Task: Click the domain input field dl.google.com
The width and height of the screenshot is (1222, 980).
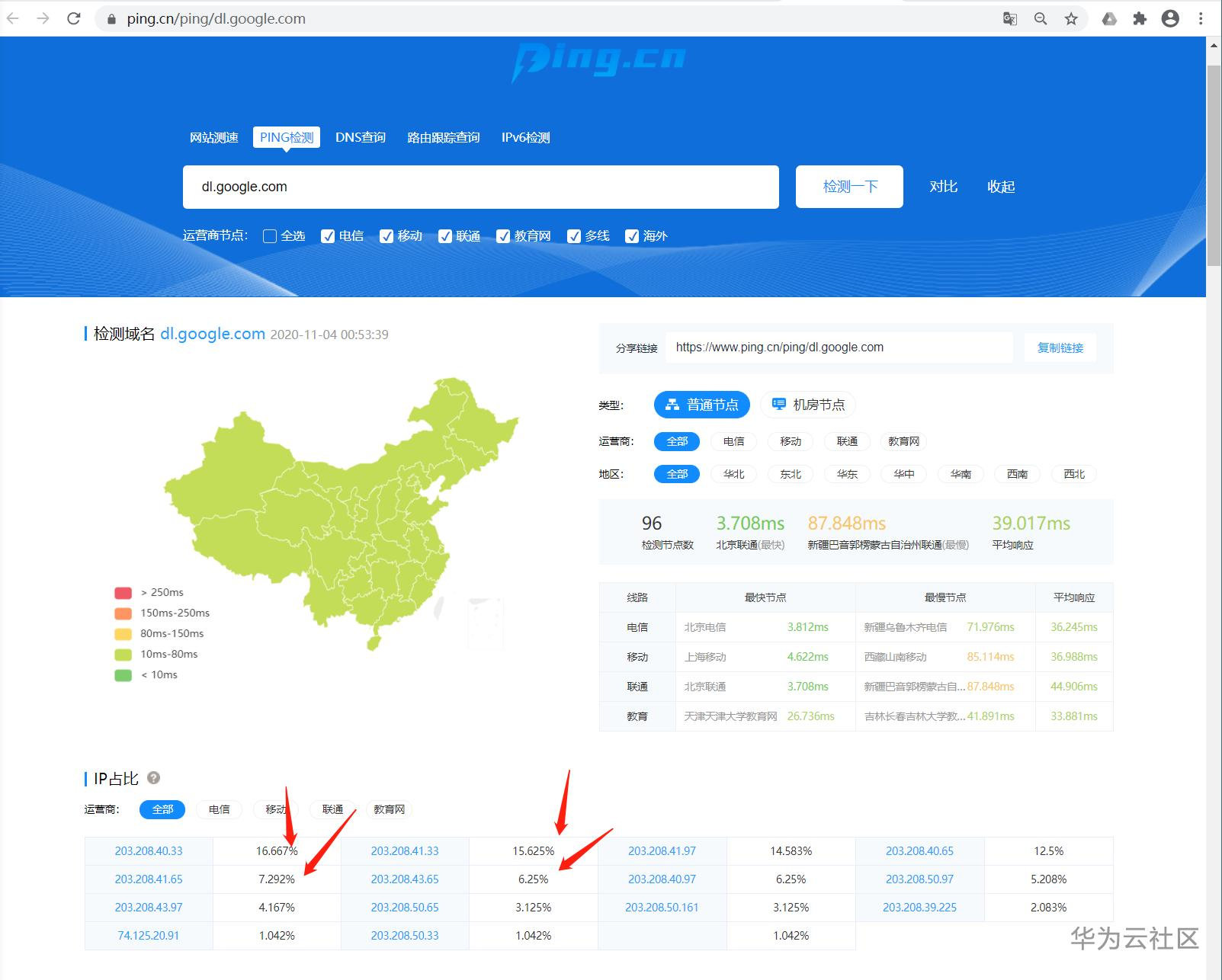Action: [481, 187]
